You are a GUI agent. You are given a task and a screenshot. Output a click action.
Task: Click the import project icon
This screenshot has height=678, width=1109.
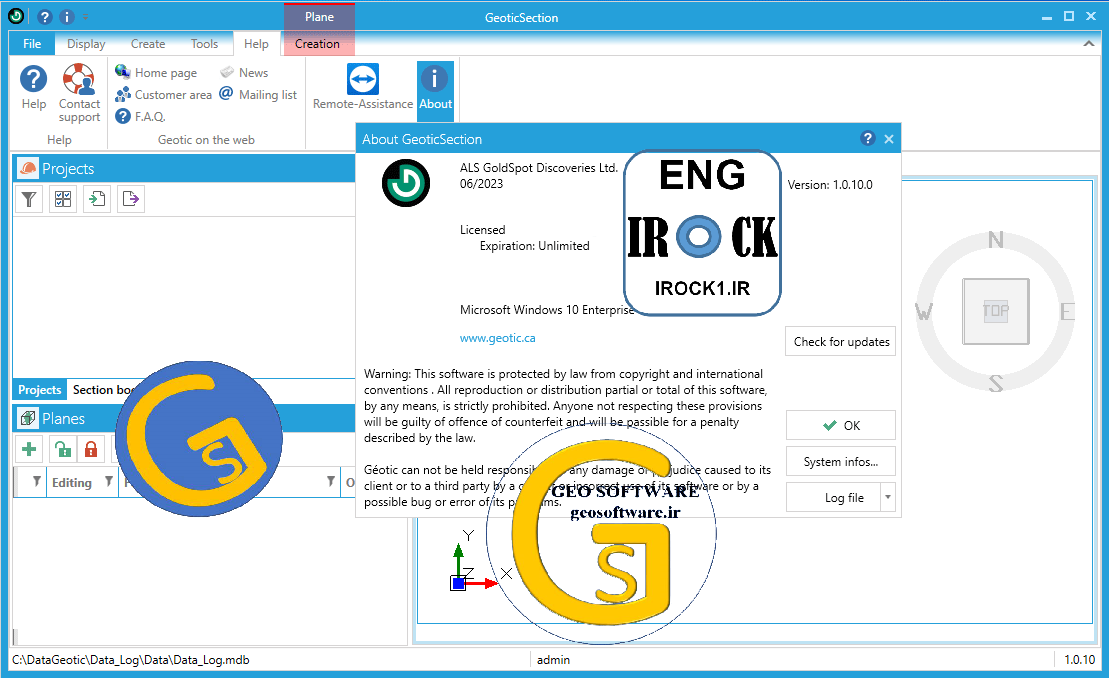pyautogui.click(x=97, y=199)
